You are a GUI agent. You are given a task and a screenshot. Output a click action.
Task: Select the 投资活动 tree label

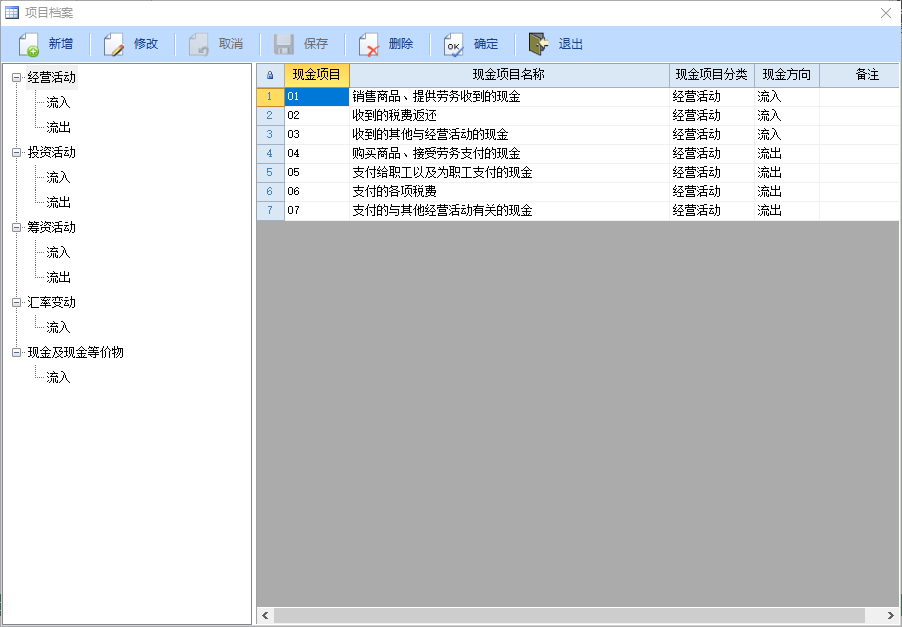click(x=52, y=152)
